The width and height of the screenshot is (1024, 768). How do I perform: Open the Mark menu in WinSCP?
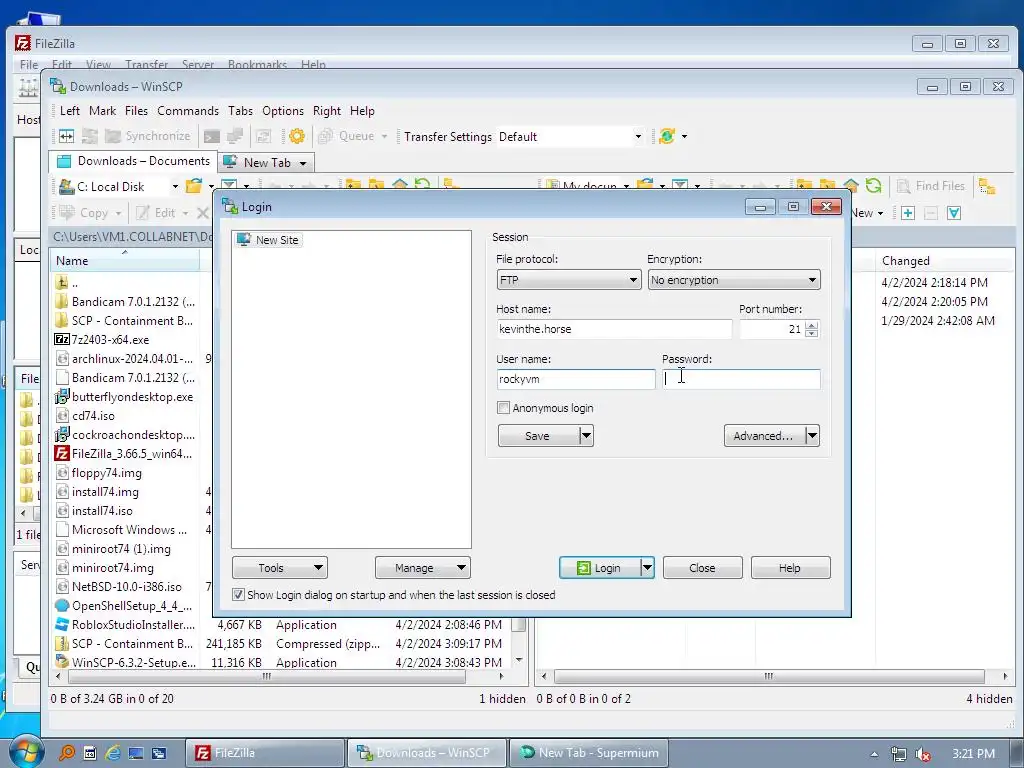tap(103, 111)
